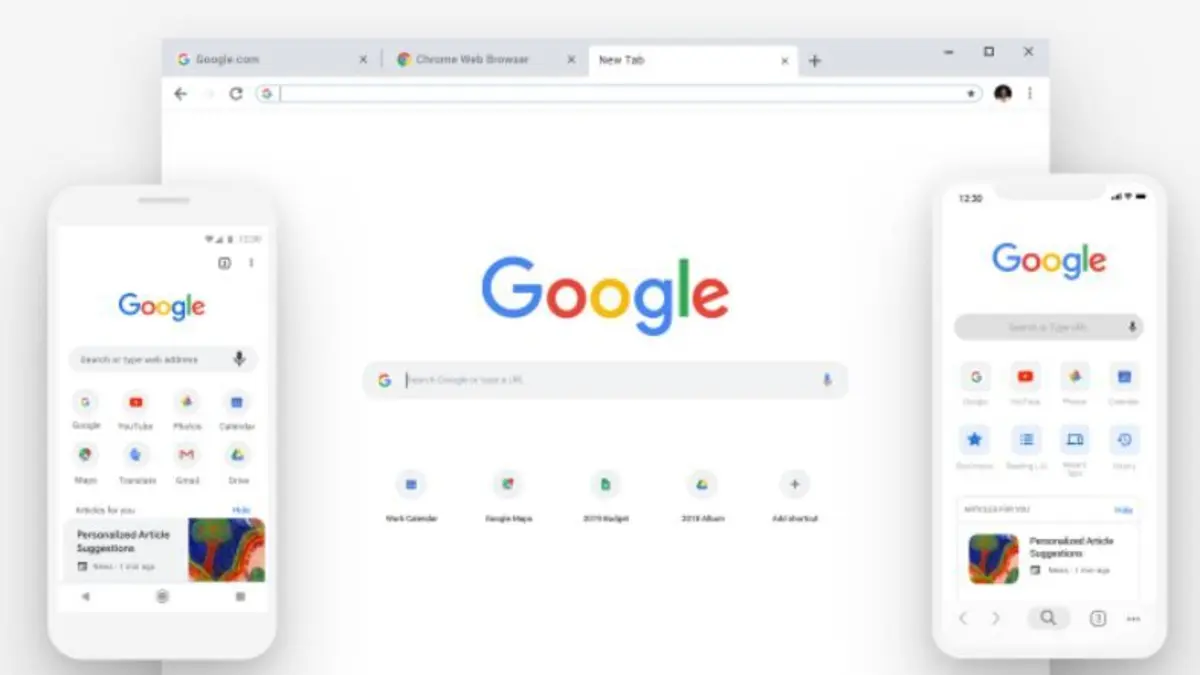Open the Work Calendar shortcut
This screenshot has height=675, width=1200.
(411, 485)
